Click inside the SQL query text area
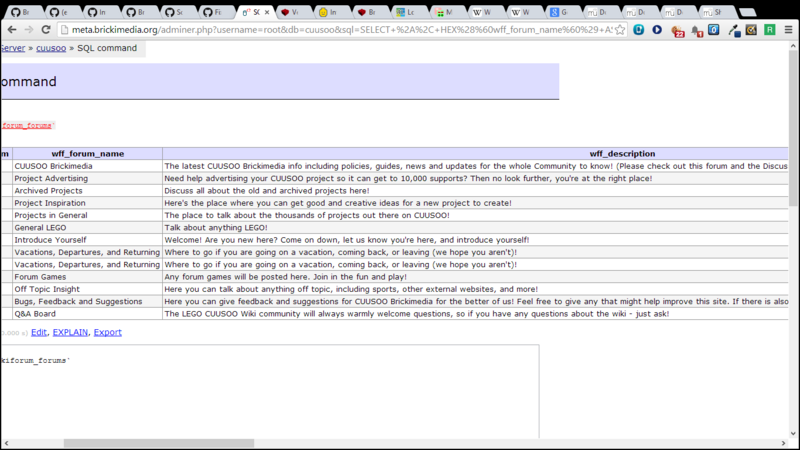Screen dimensions: 800x450 click(x=269, y=392)
